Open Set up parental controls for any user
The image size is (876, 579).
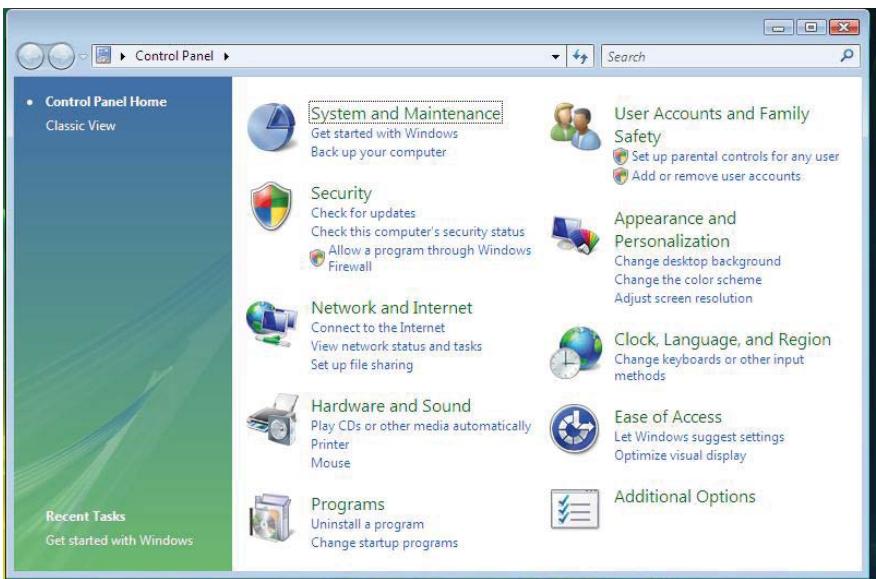(735, 156)
